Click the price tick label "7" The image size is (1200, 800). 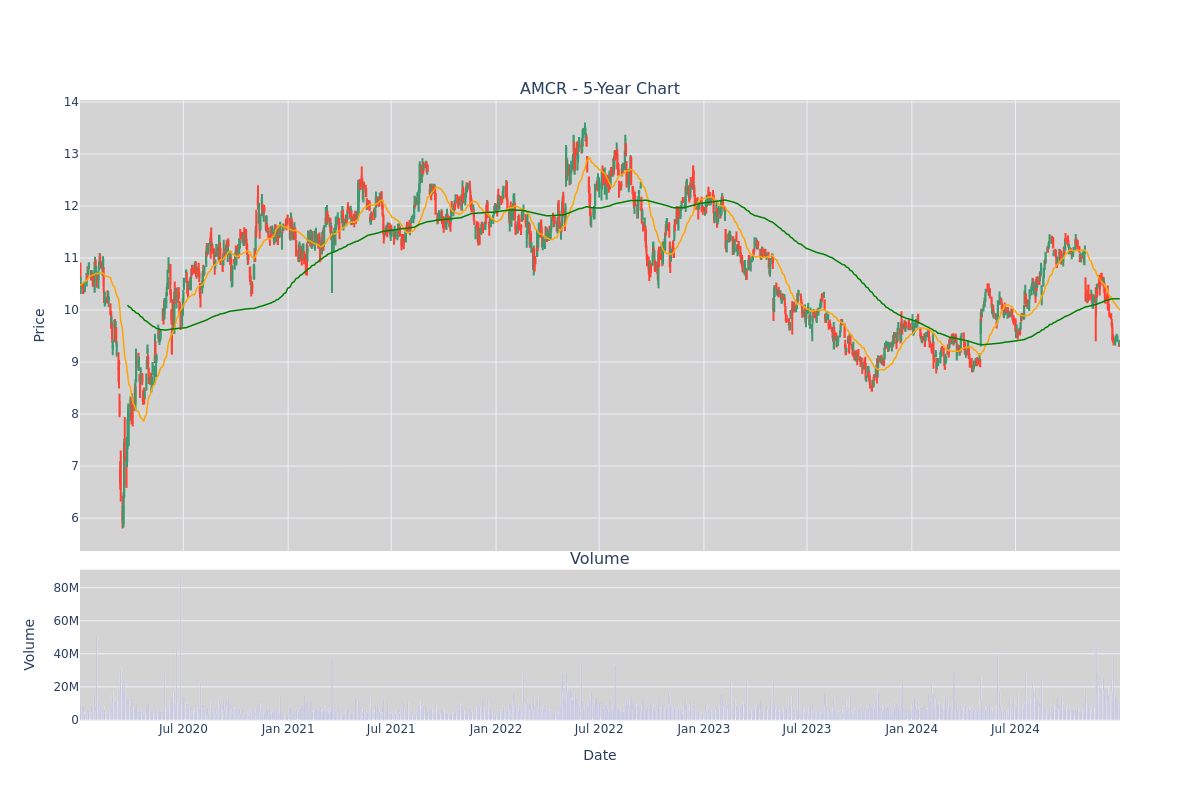[x=75, y=466]
